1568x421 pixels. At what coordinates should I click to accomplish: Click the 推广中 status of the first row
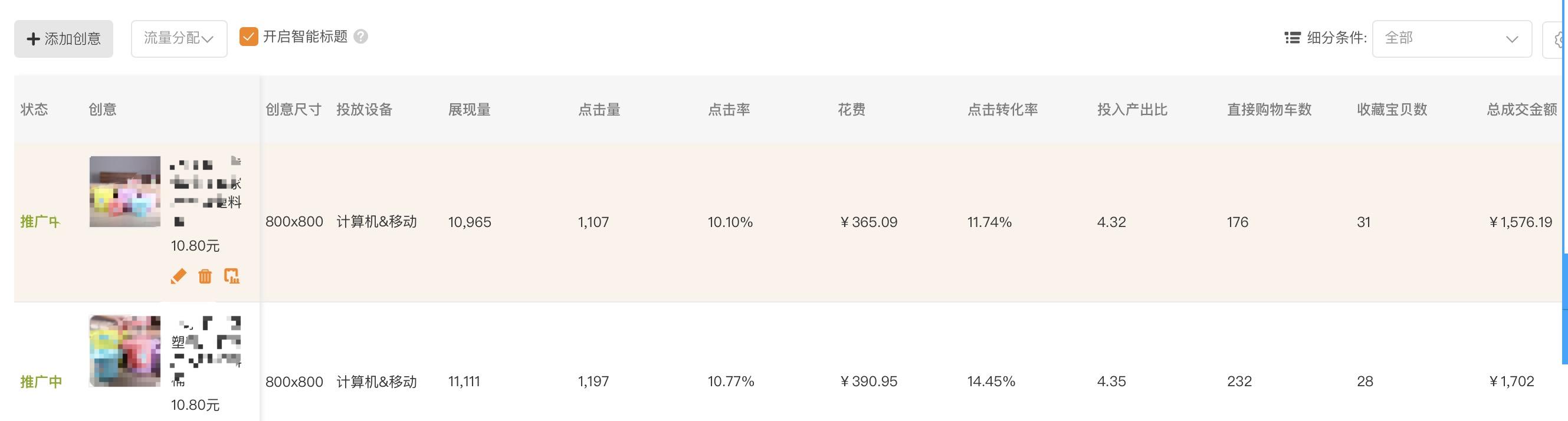(40, 222)
